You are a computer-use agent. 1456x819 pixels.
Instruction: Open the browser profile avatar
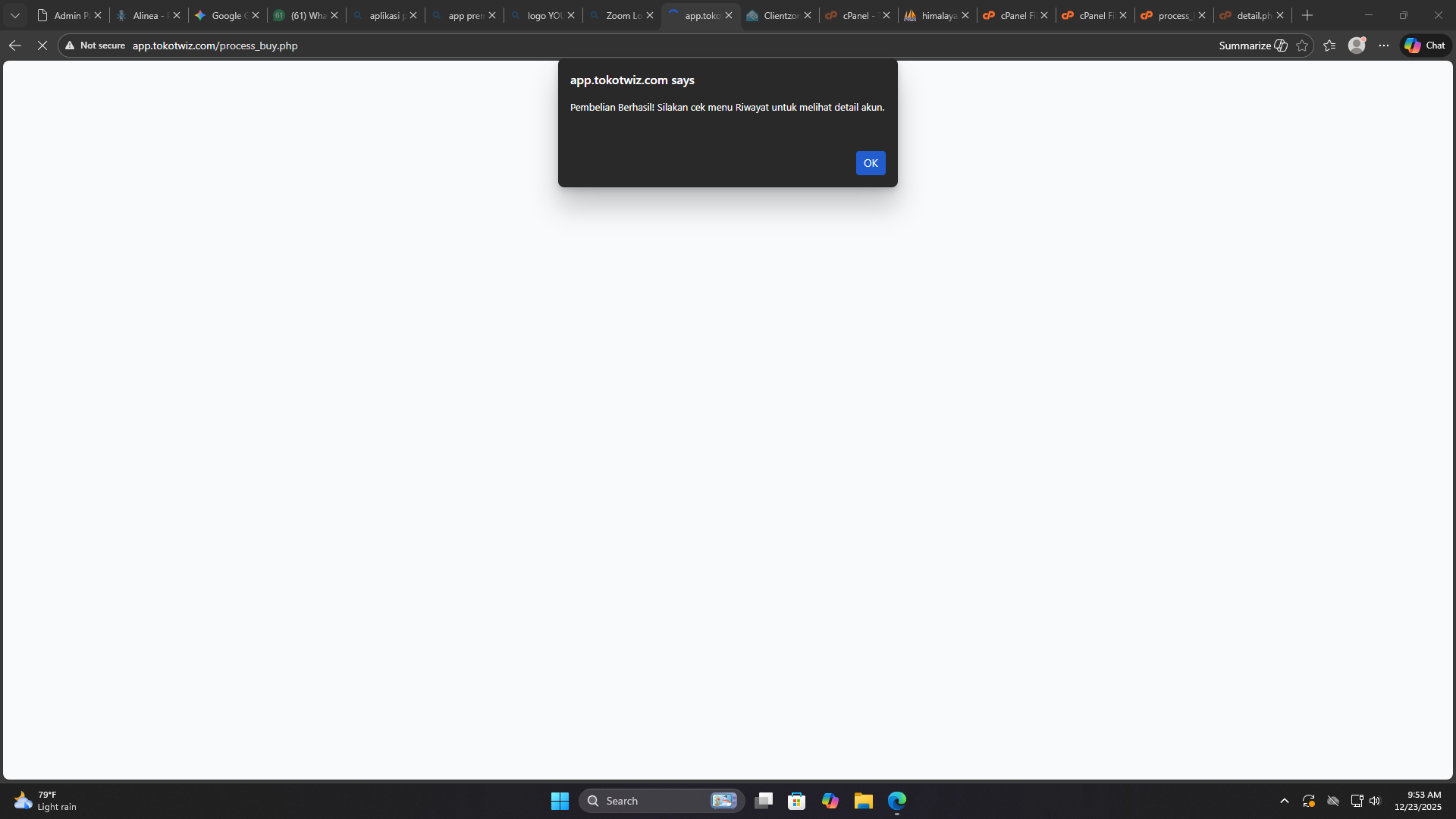[1357, 45]
